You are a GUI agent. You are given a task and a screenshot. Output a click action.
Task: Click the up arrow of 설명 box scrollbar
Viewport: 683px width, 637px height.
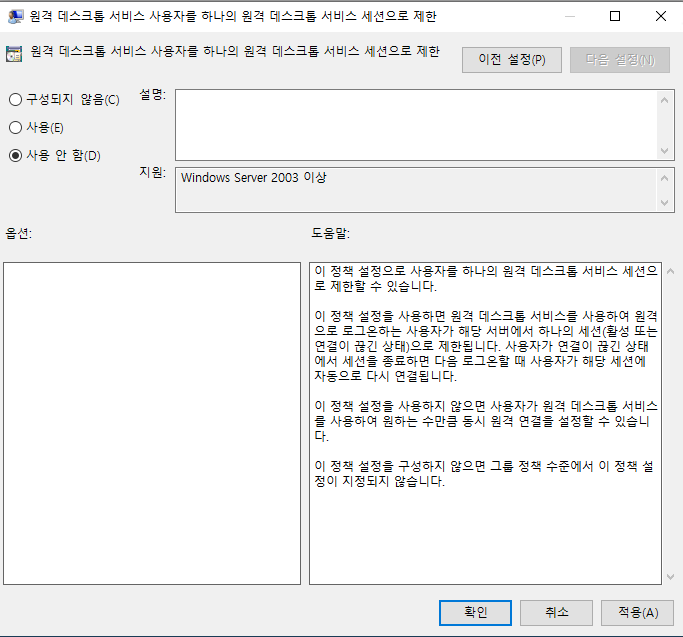pos(666,98)
